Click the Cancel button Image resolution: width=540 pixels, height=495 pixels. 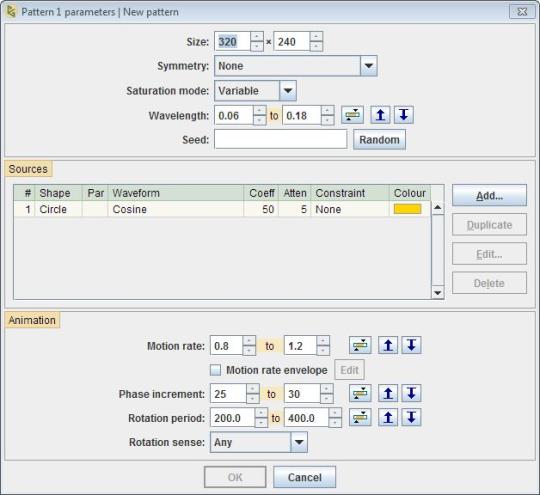(304, 477)
